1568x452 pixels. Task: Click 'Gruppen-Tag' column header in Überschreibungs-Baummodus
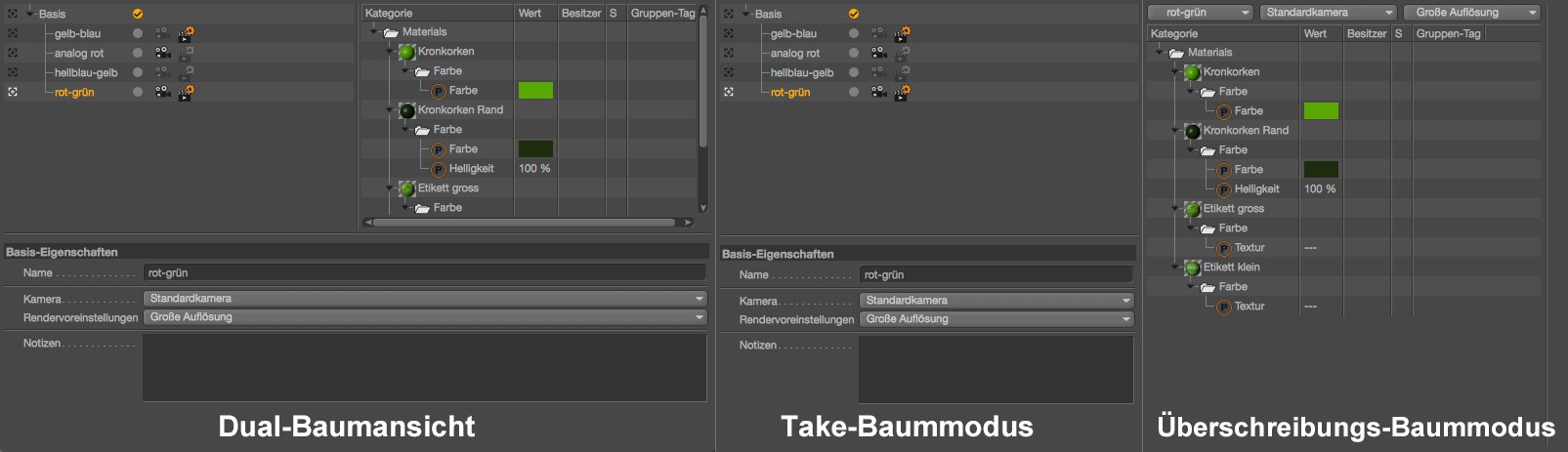[x=1448, y=33]
